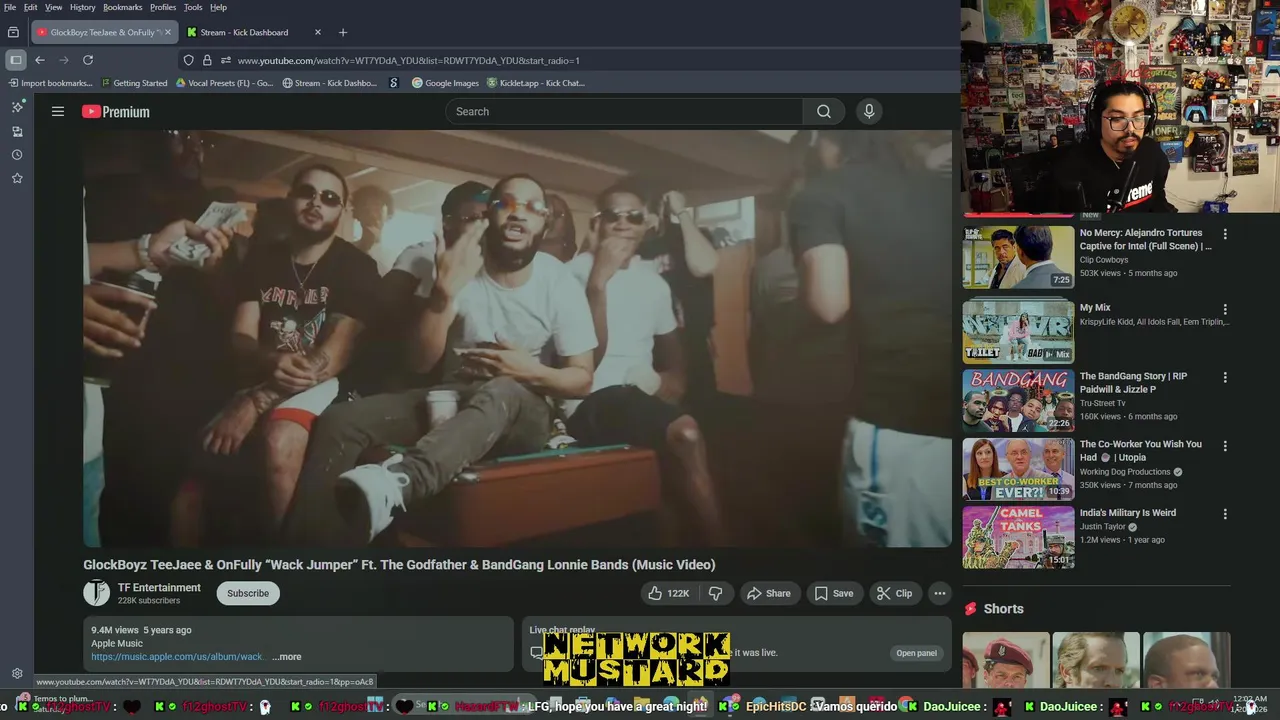Open new browser tab with plus
This screenshot has width=1280, height=720.
click(x=343, y=32)
